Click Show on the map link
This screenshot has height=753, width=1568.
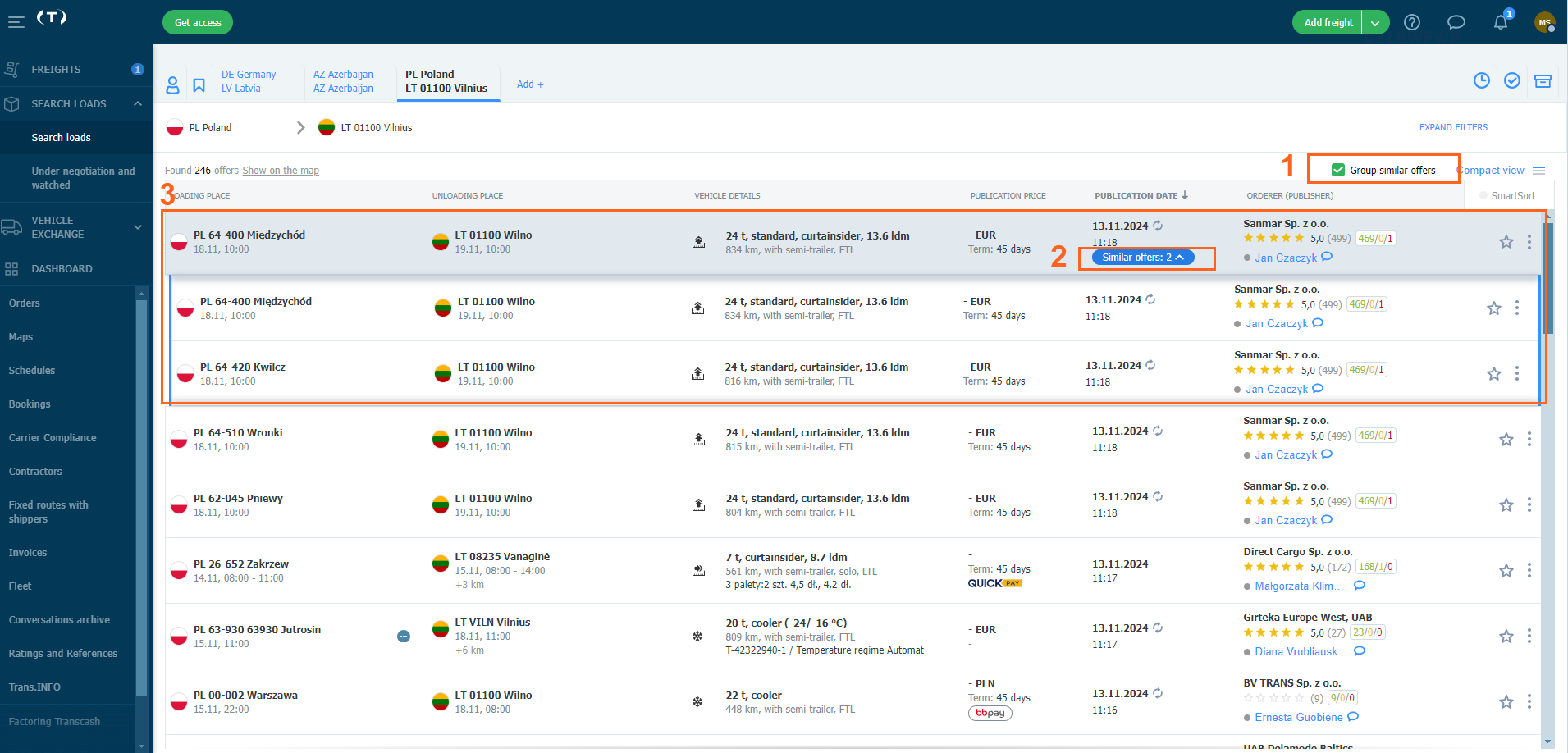[281, 171]
